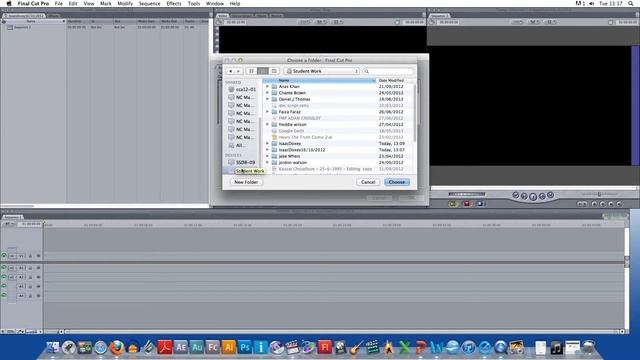
Task: Toggle lock on A1 track
Action: click(x=30, y=268)
